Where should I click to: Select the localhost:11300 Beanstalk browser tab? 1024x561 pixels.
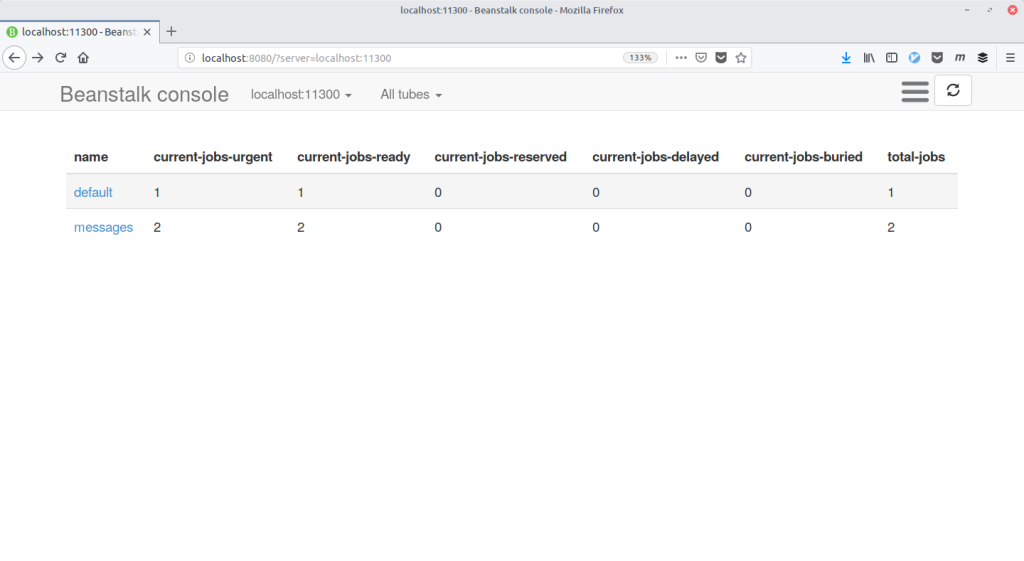[80, 31]
